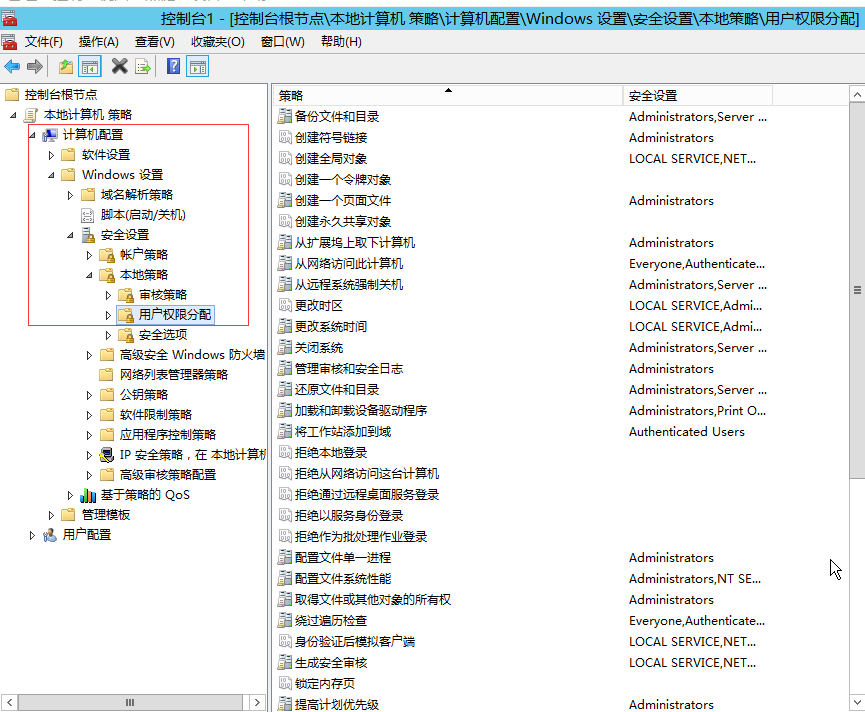The height and width of the screenshot is (712, 865).
Task: Expand the 用户配置 tree node
Action: 32,535
